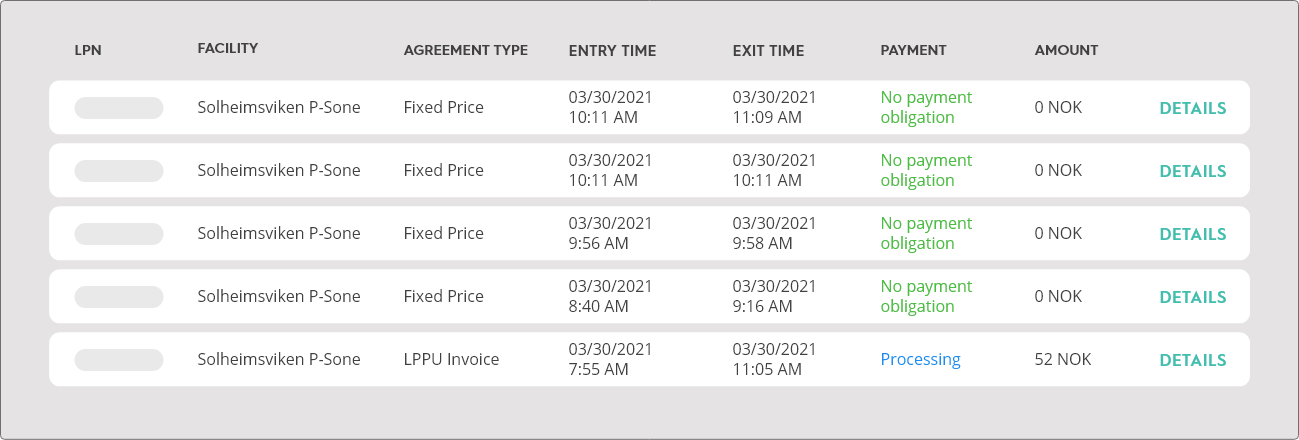Click the 52 NOK amount
1299x440 pixels.
click(1063, 359)
